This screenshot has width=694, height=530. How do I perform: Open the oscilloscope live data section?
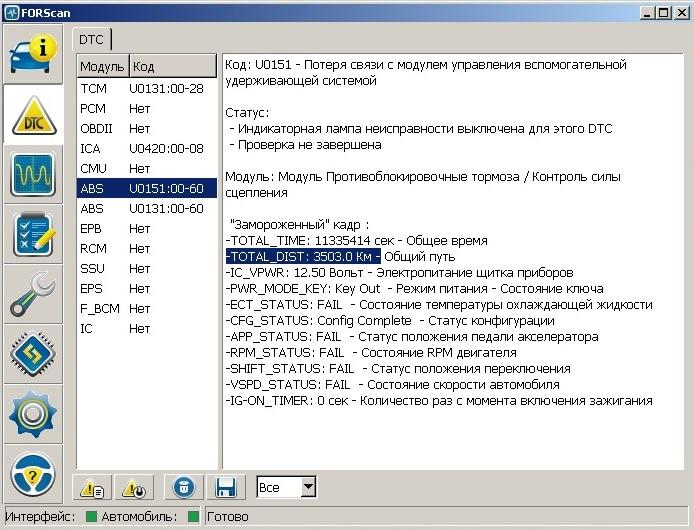(33, 174)
